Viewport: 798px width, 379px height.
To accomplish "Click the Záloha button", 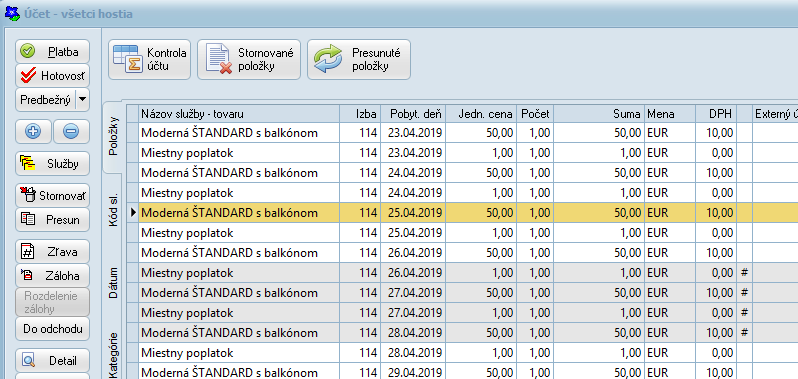I will point(52,276).
